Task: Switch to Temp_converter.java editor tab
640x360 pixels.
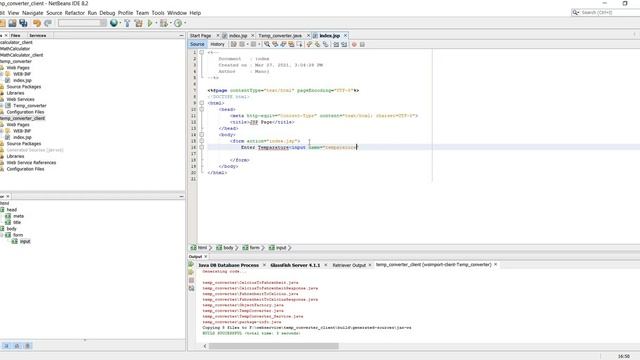Action: pyautogui.click(x=280, y=36)
